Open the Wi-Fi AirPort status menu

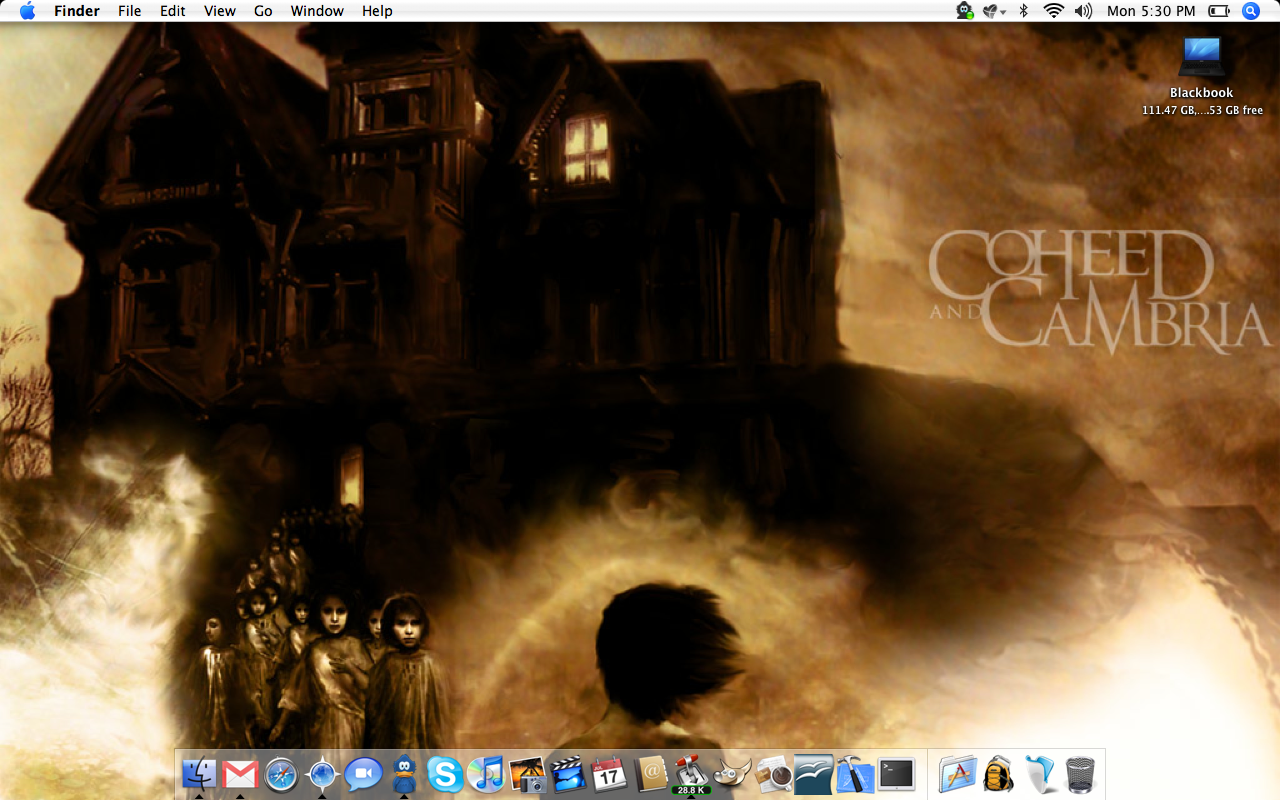(1053, 11)
